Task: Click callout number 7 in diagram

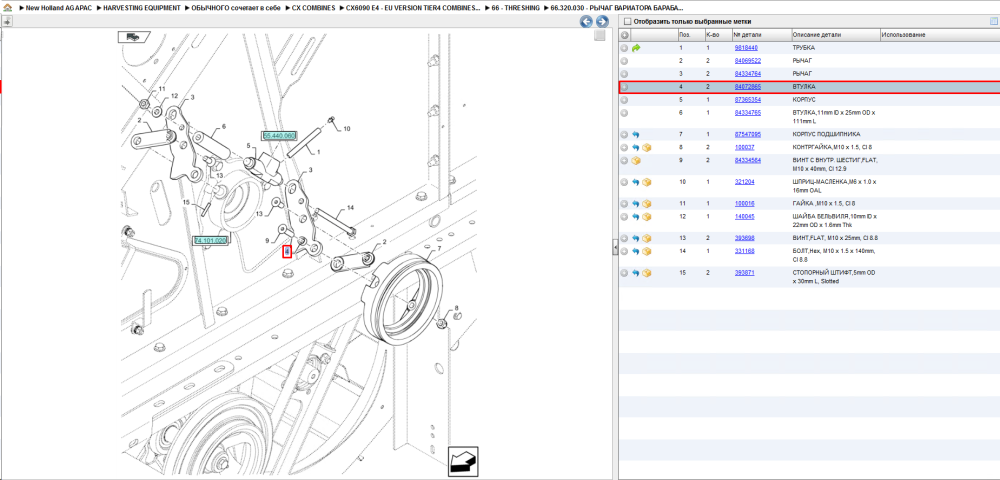Action: pyautogui.click(x=439, y=247)
